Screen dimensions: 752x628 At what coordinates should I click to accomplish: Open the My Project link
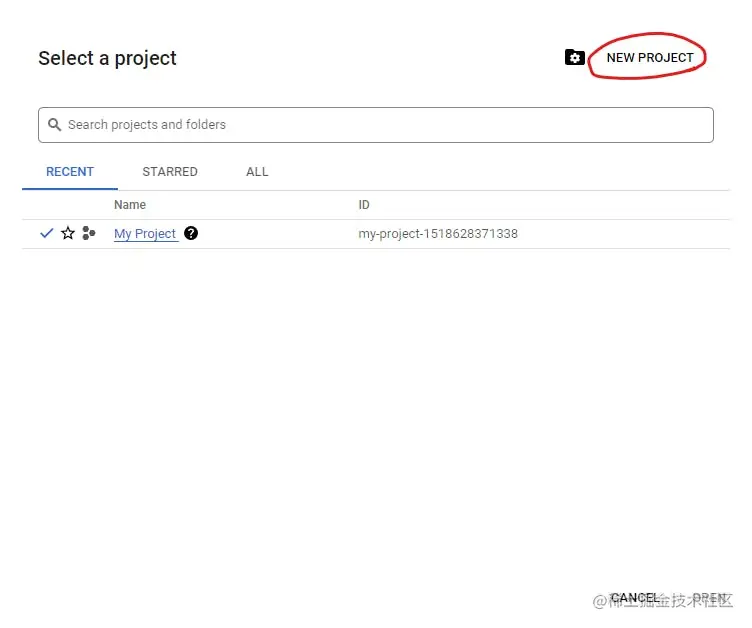pos(145,234)
